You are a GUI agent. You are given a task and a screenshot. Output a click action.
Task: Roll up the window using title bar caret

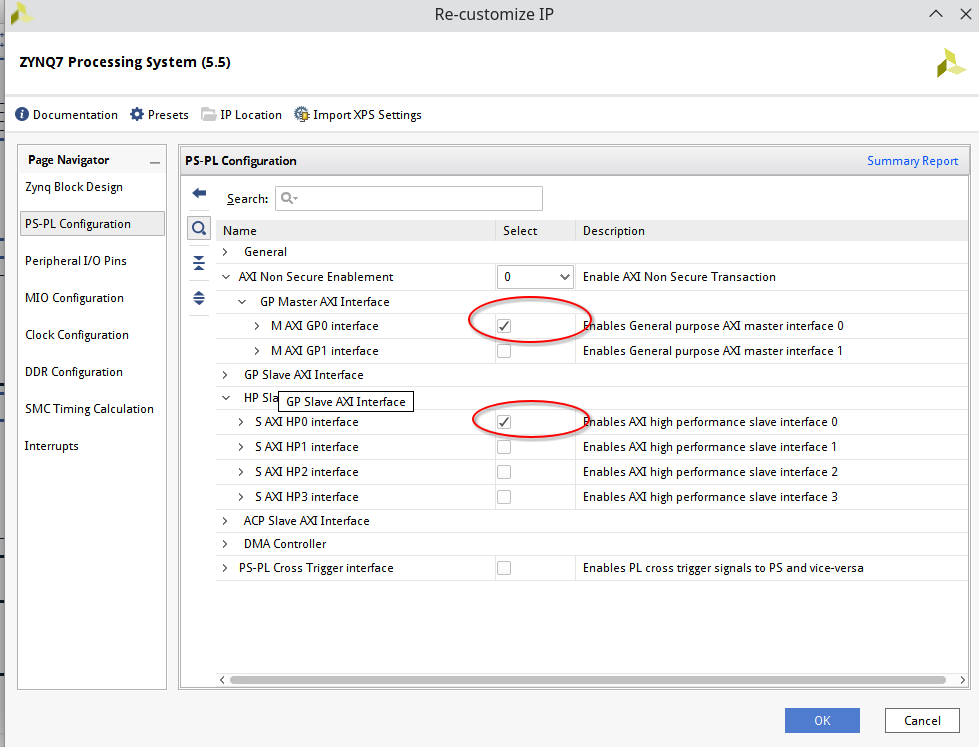point(936,14)
